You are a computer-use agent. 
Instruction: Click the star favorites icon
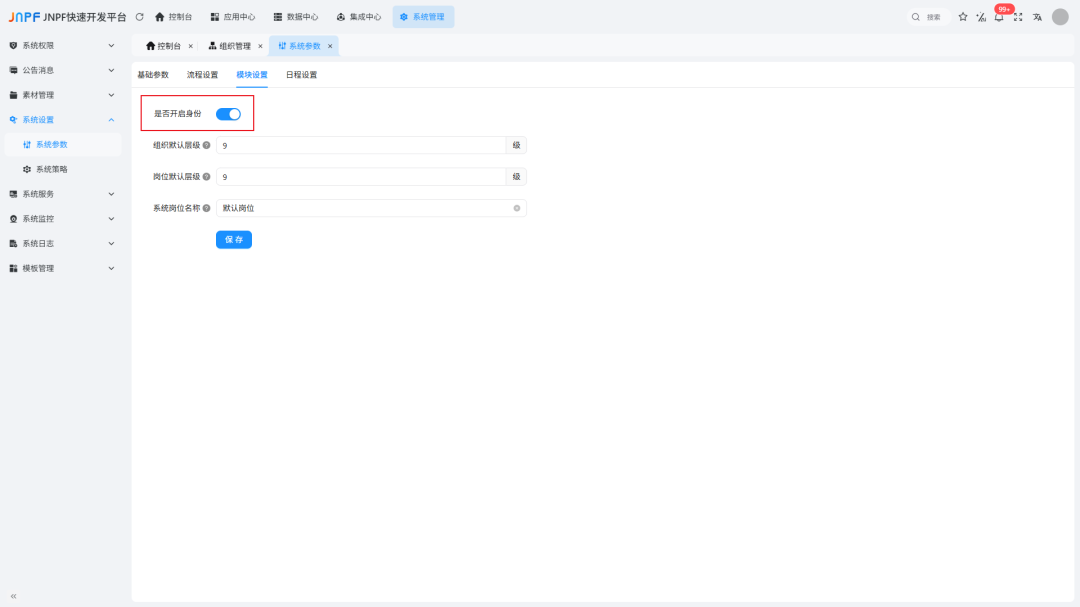[x=963, y=17]
